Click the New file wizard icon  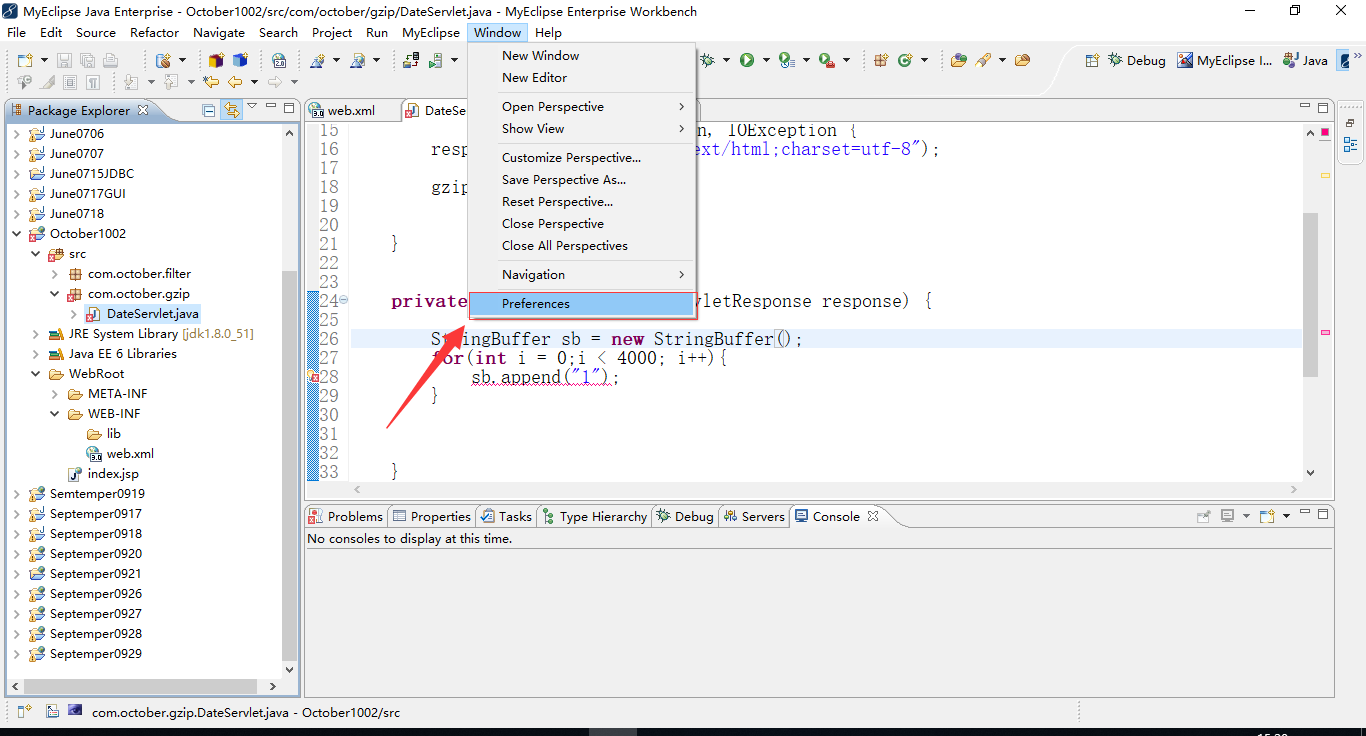point(25,60)
